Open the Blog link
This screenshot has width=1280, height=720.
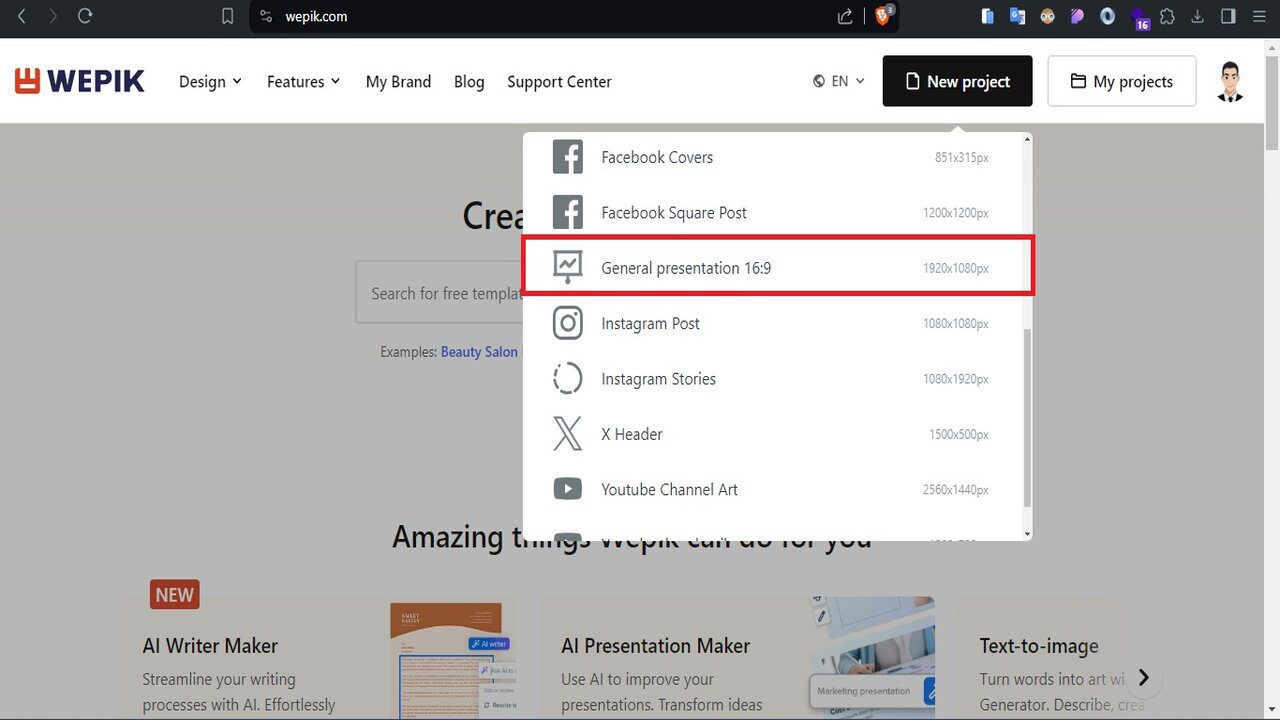[x=469, y=81]
